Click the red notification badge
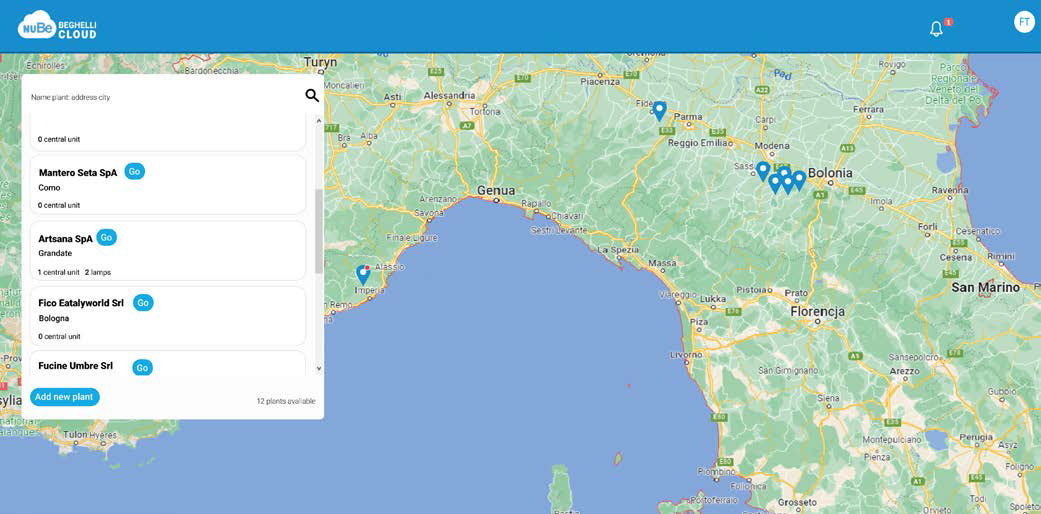Viewport: 1041px width, 514px height. [x=948, y=22]
